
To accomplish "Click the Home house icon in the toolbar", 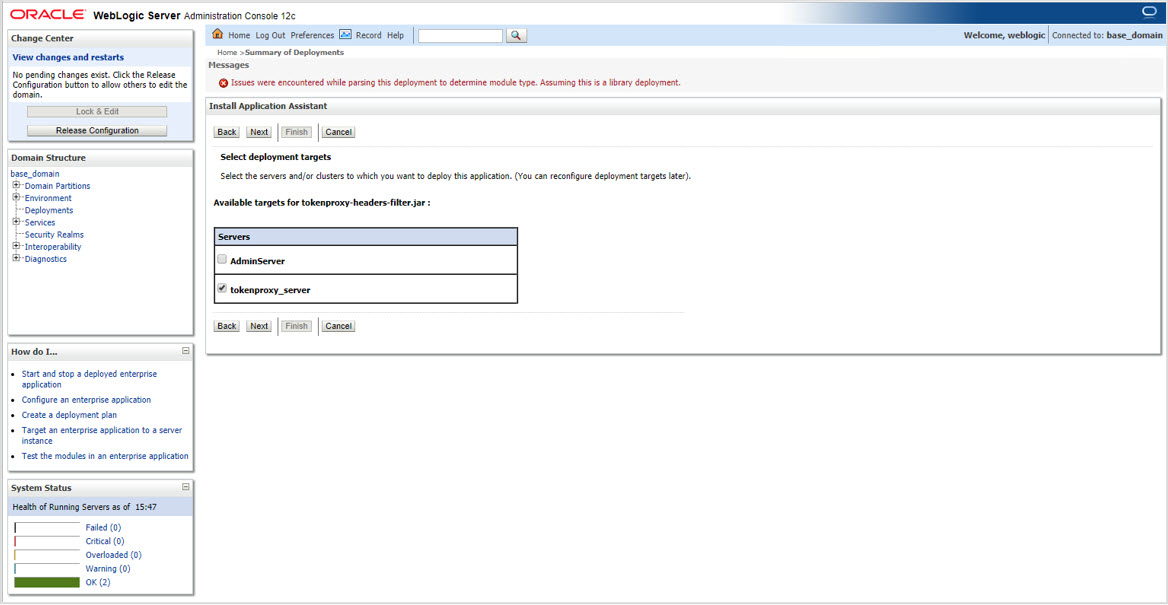I will 218,34.
